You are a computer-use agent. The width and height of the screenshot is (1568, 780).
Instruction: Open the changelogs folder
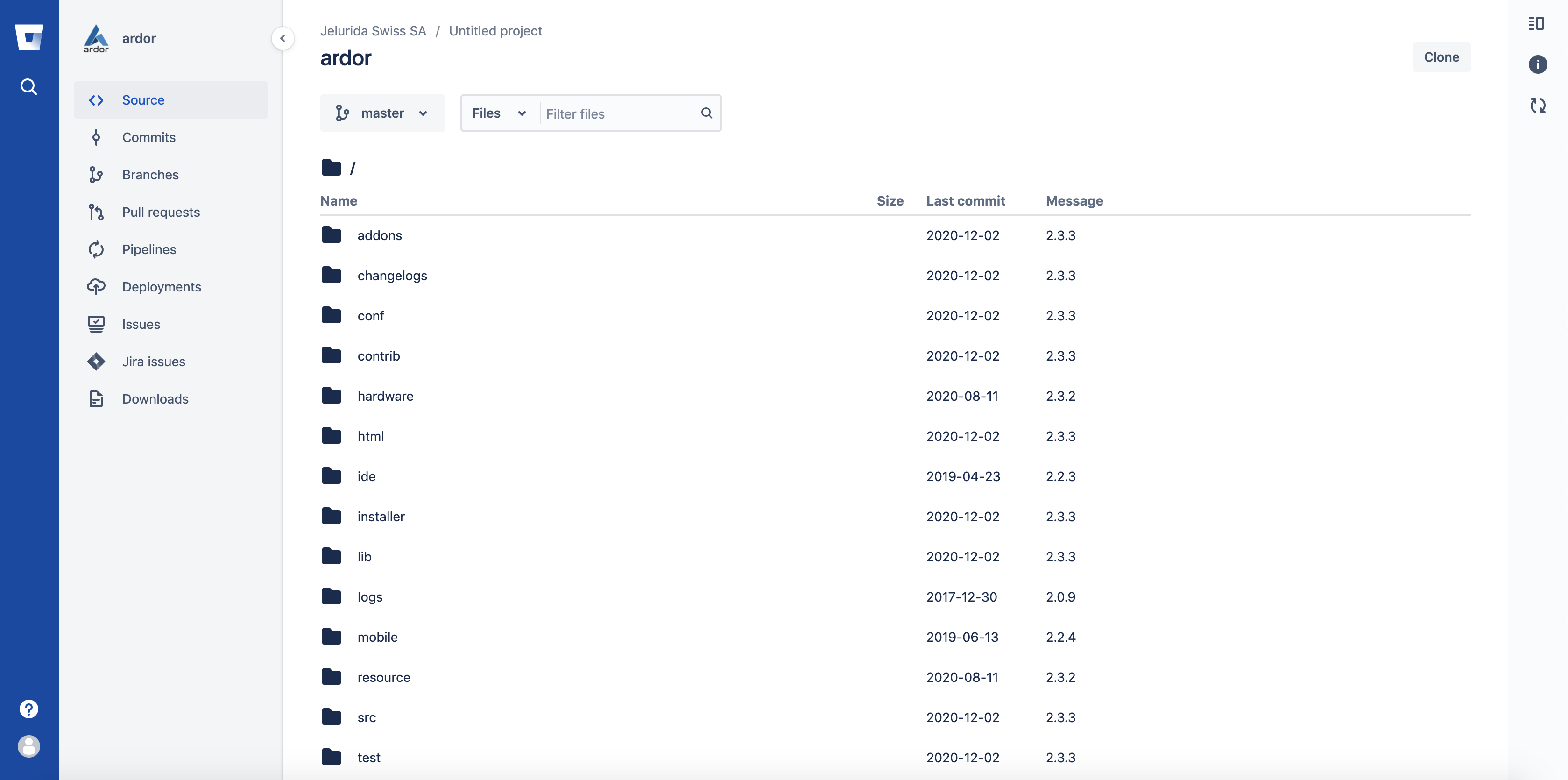point(392,276)
